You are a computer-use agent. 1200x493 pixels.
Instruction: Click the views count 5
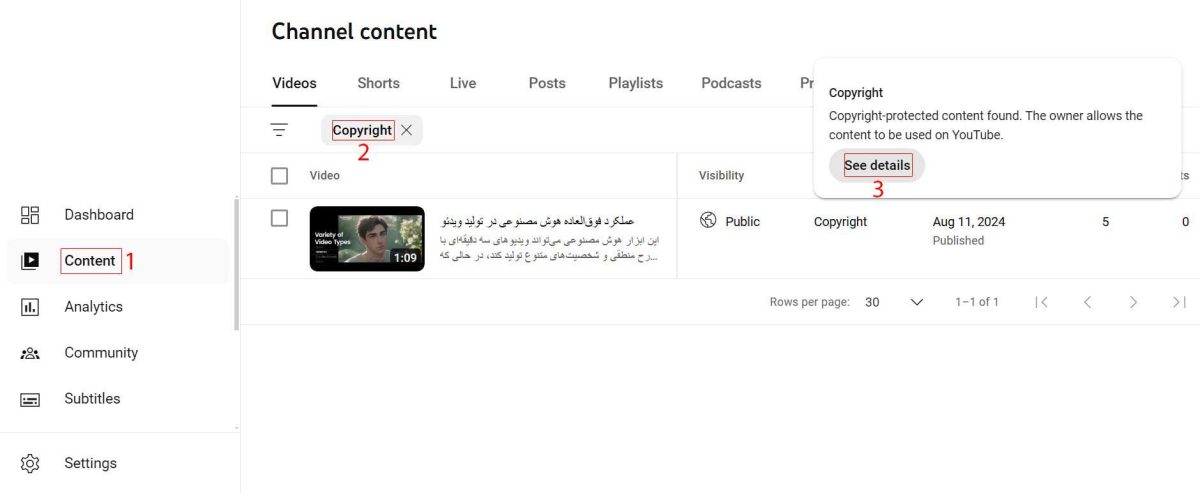click(x=1105, y=221)
